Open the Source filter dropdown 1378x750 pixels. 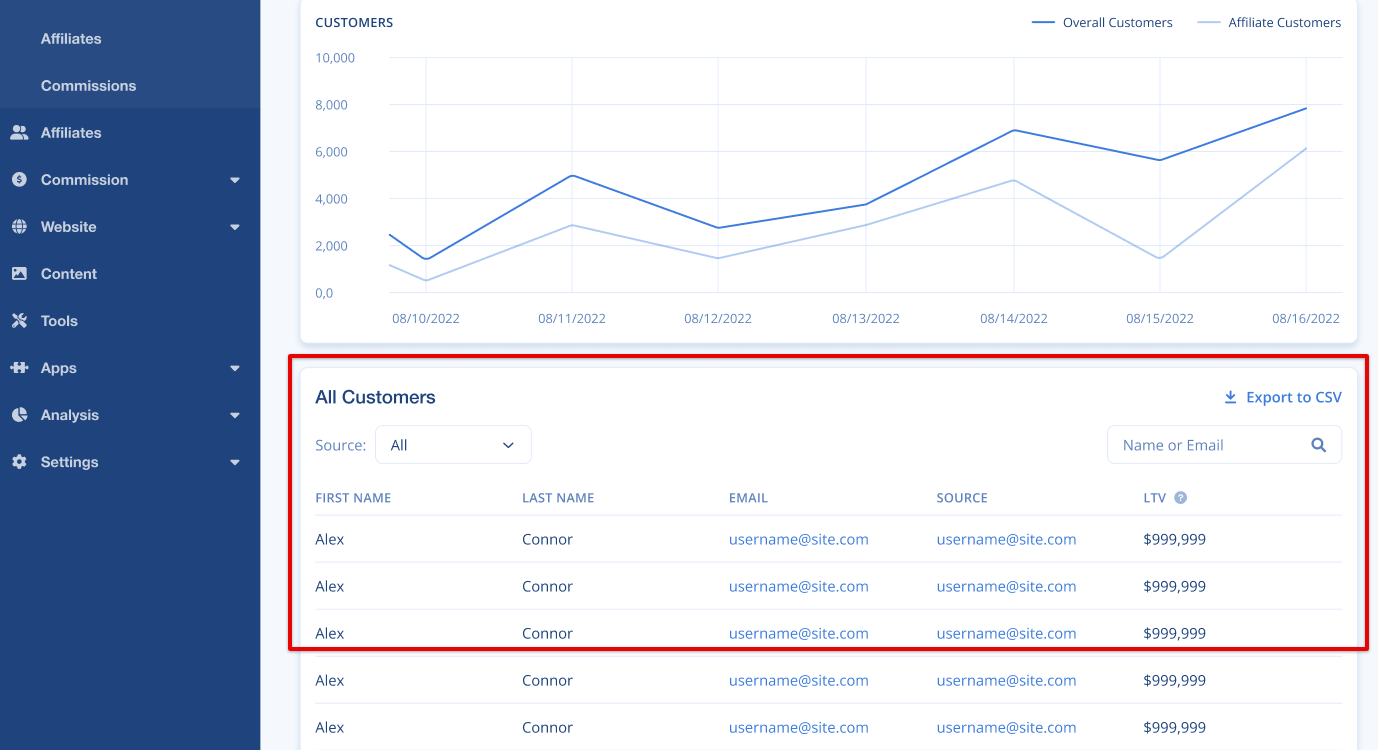pos(453,445)
